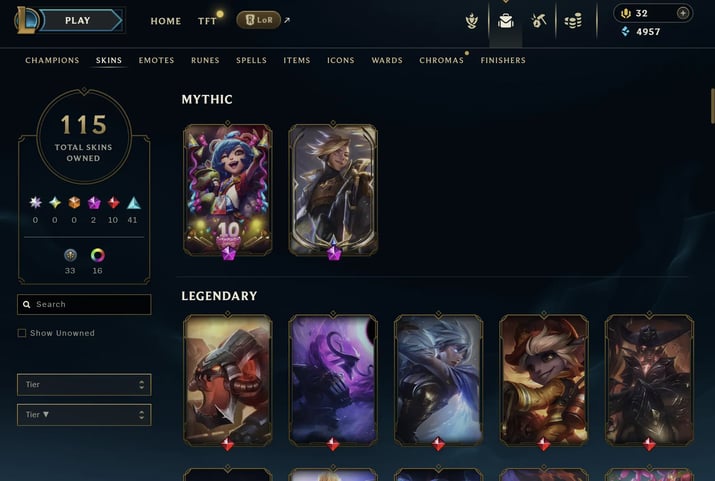Expand the Tier ▼ sort dropdown
Image resolution: width=715 pixels, height=481 pixels.
84,414
